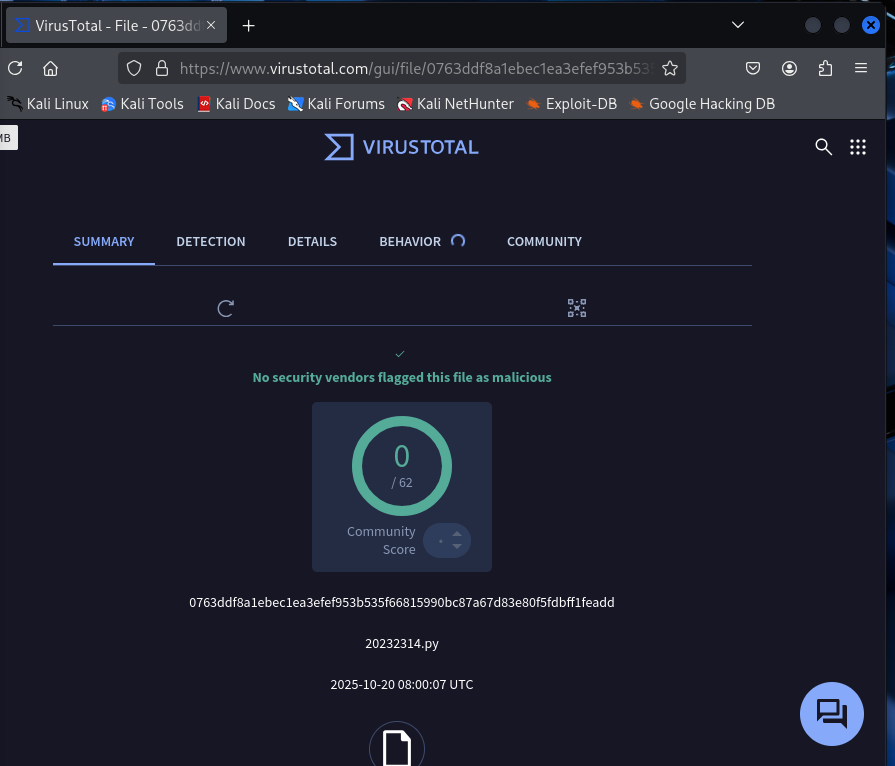The image size is (895, 766).
Task: Switch to the DETAILS tab
Action: tap(312, 241)
